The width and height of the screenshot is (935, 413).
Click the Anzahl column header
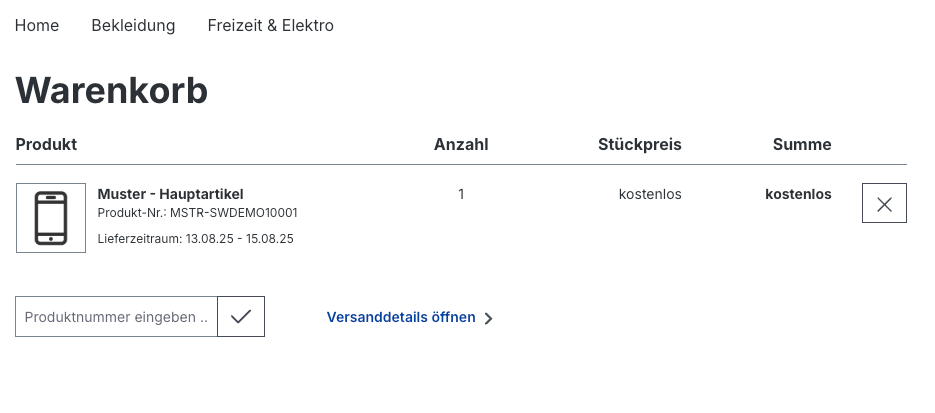[x=461, y=144]
